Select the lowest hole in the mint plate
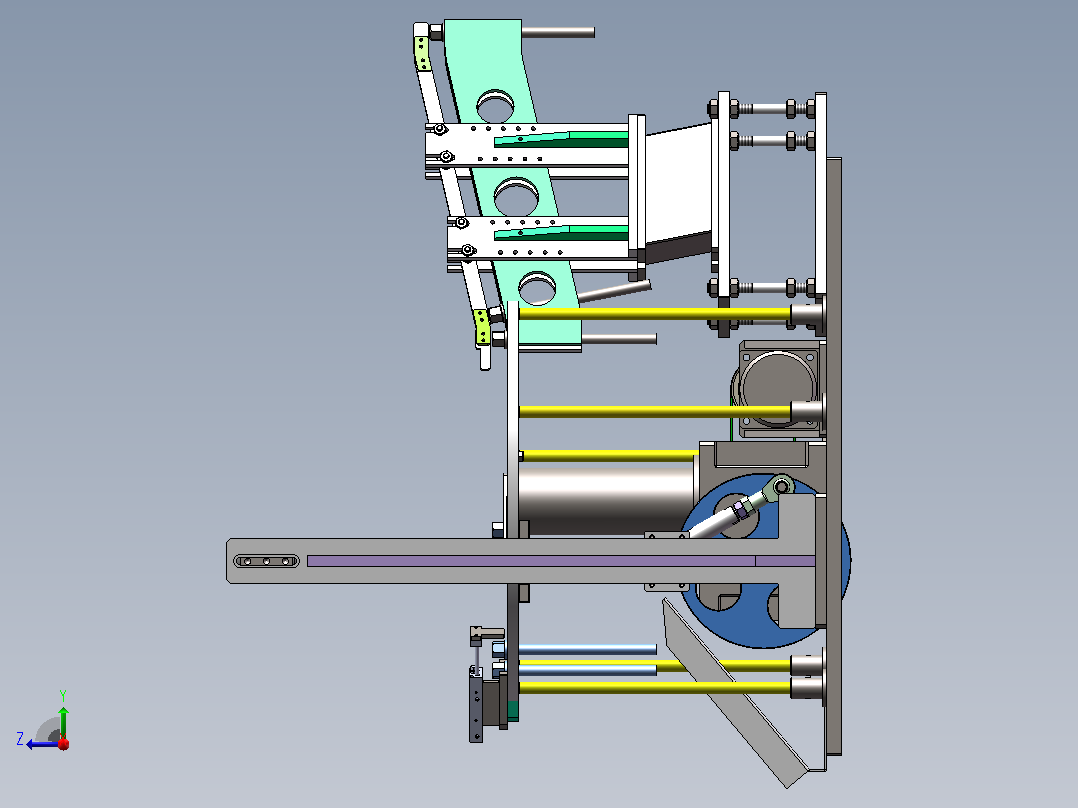 [x=538, y=287]
